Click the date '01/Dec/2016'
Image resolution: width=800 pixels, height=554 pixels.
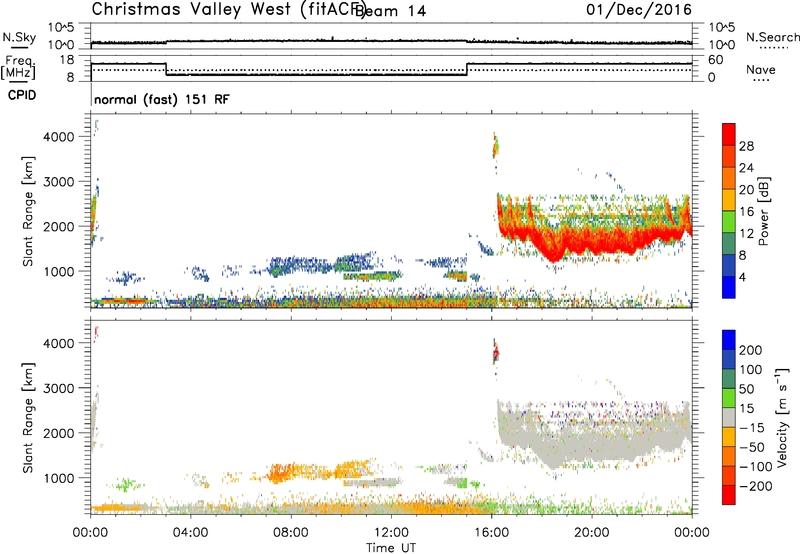[639, 9]
